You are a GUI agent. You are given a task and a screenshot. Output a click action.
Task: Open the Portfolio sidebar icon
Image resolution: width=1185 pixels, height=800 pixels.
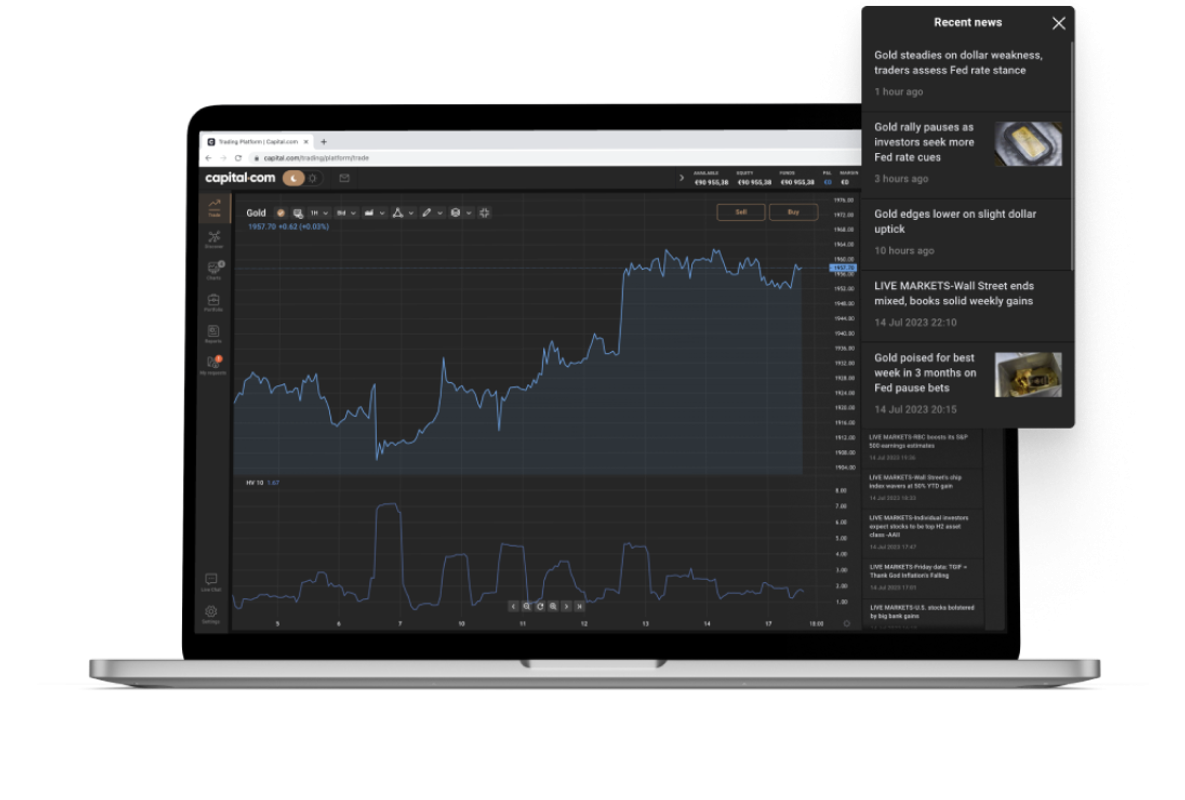point(213,302)
